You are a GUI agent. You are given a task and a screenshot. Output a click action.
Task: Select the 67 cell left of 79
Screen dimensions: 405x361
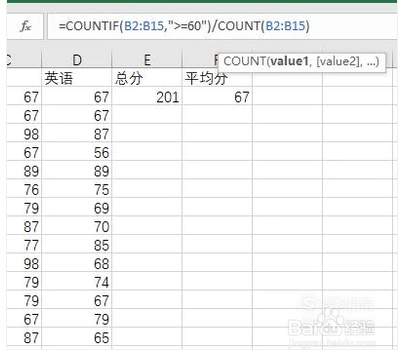coord(24,319)
